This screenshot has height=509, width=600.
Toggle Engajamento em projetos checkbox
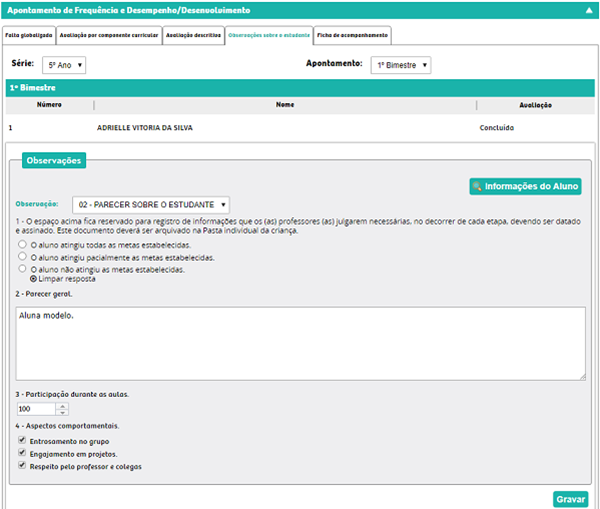(23, 454)
